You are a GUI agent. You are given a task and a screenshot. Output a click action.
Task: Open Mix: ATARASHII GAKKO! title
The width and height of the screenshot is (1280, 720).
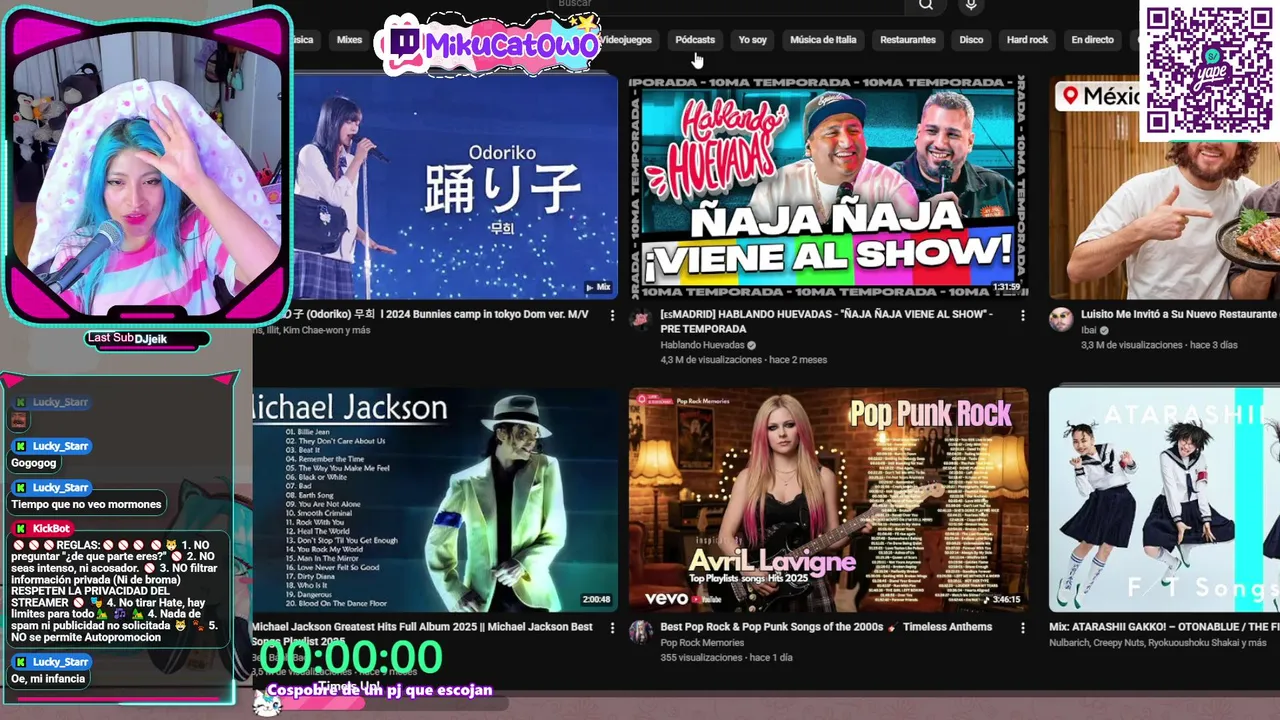point(1164,627)
